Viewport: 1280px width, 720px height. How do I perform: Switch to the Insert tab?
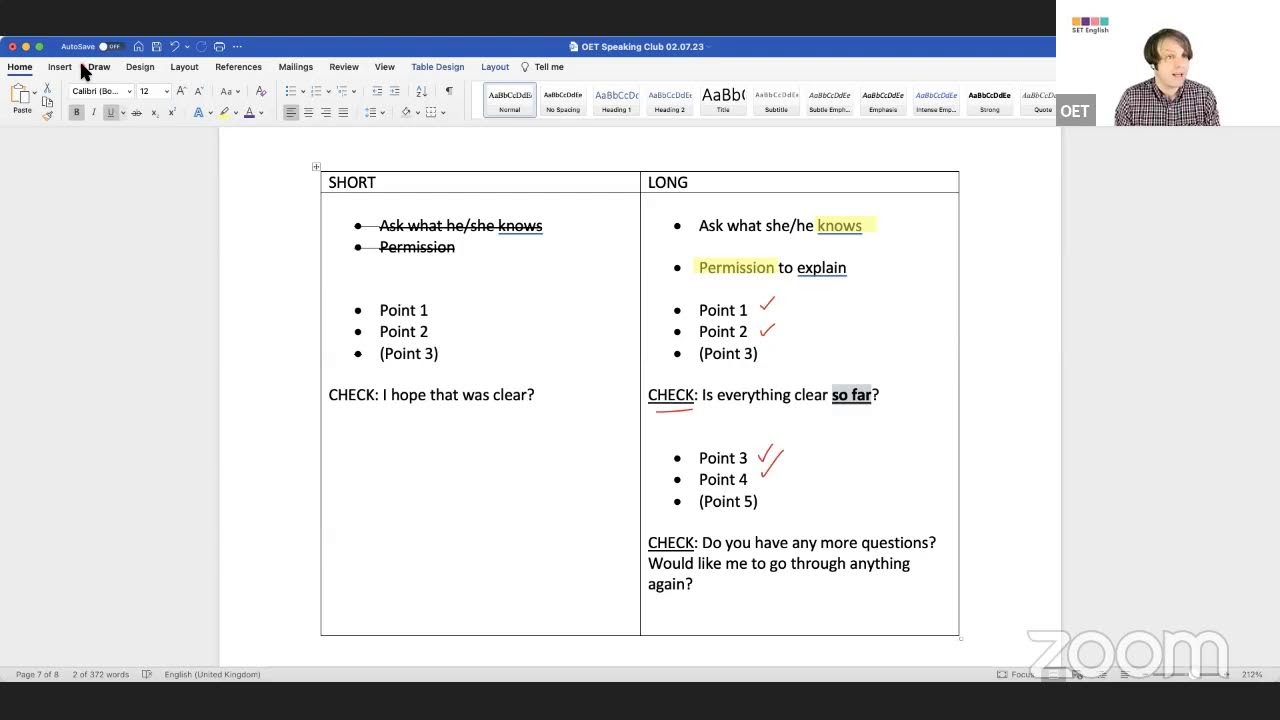point(60,67)
